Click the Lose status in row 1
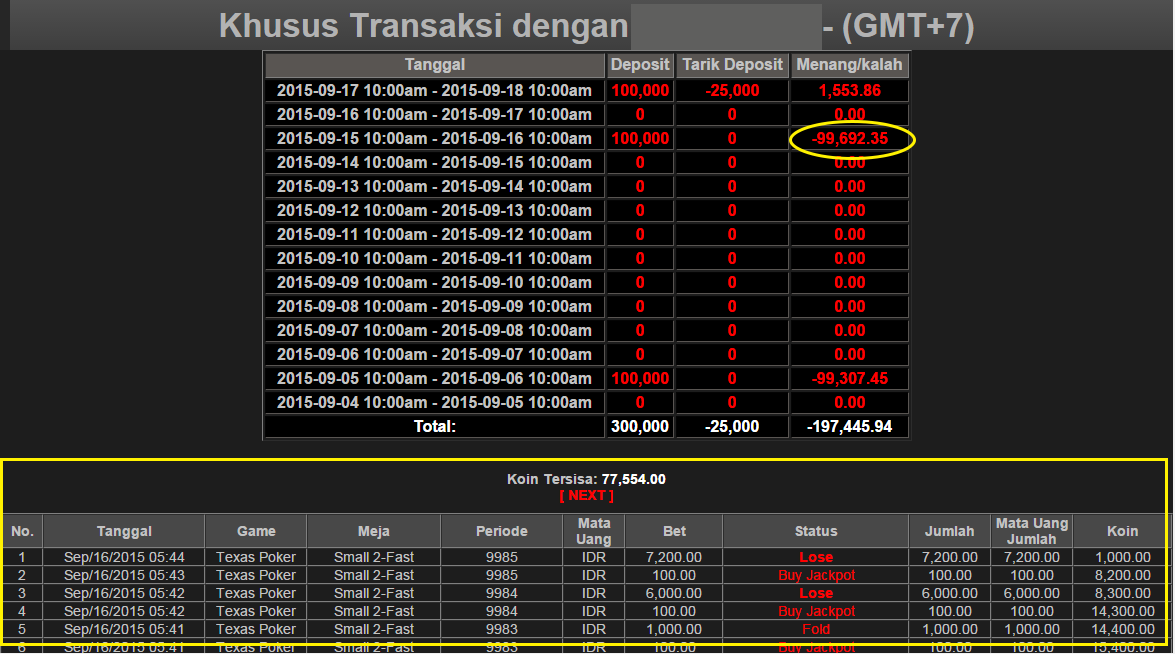The image size is (1175, 654). tap(816, 557)
